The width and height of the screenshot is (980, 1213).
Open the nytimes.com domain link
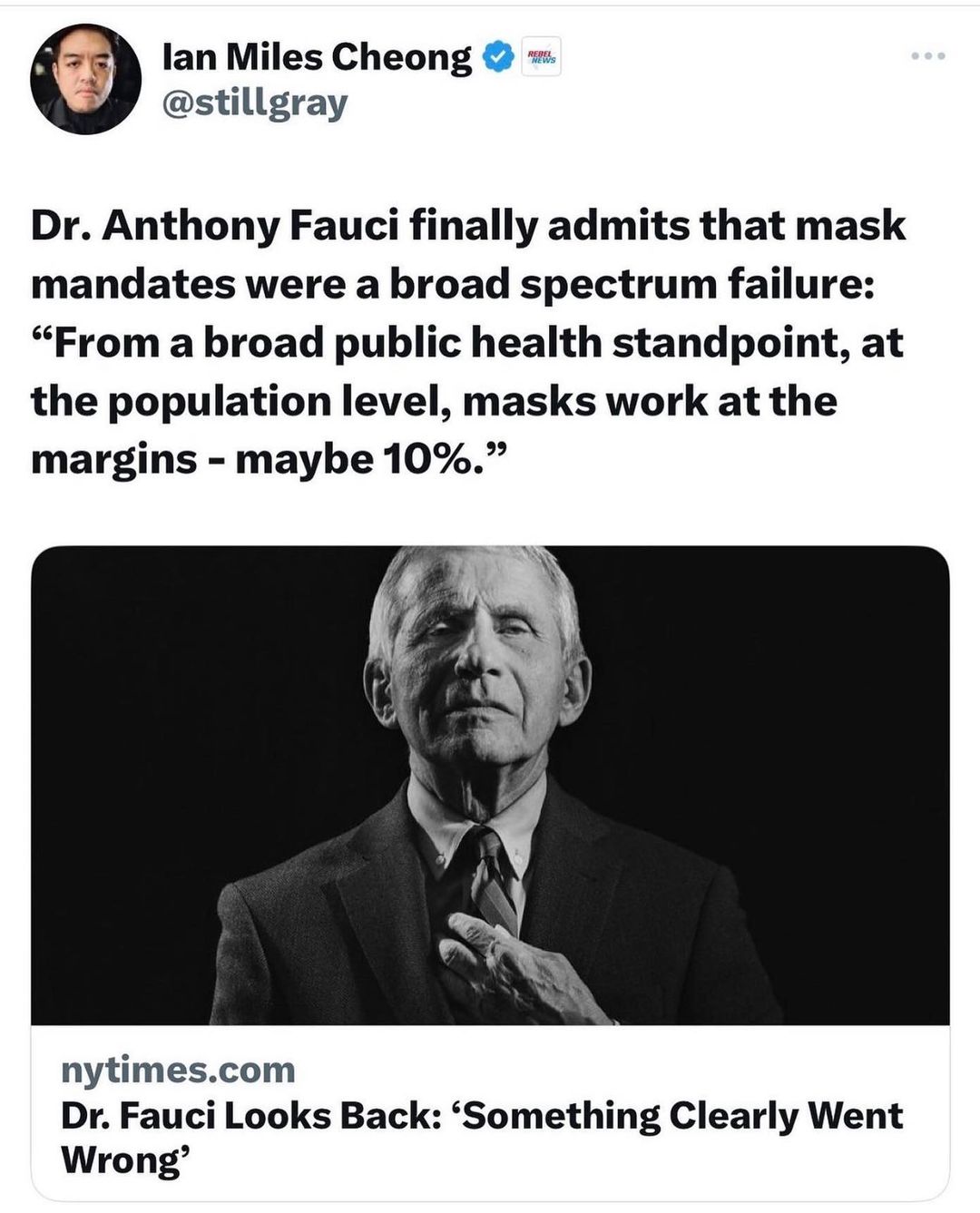[x=178, y=1070]
